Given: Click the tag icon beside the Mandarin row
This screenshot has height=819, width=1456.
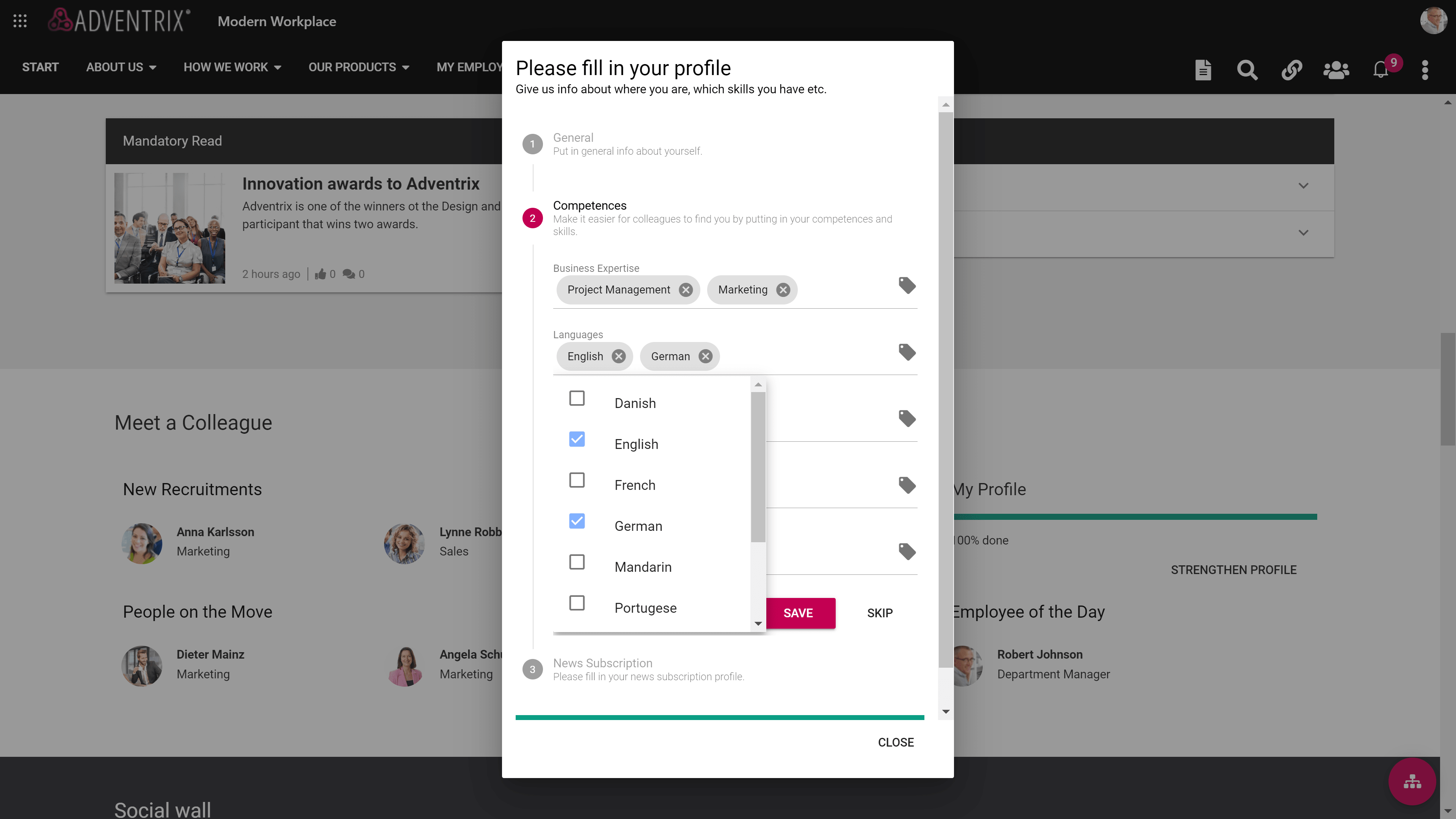Looking at the screenshot, I should [907, 551].
